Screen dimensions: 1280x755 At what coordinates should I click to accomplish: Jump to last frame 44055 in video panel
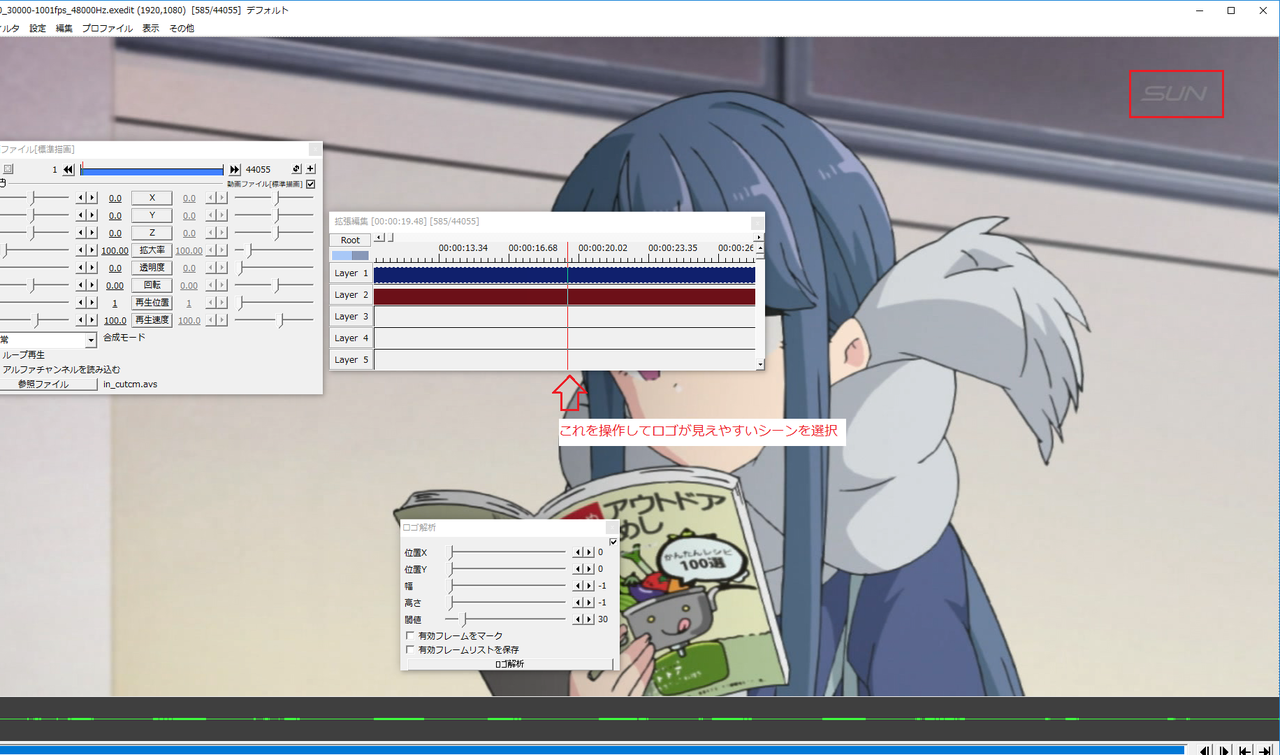pos(235,170)
